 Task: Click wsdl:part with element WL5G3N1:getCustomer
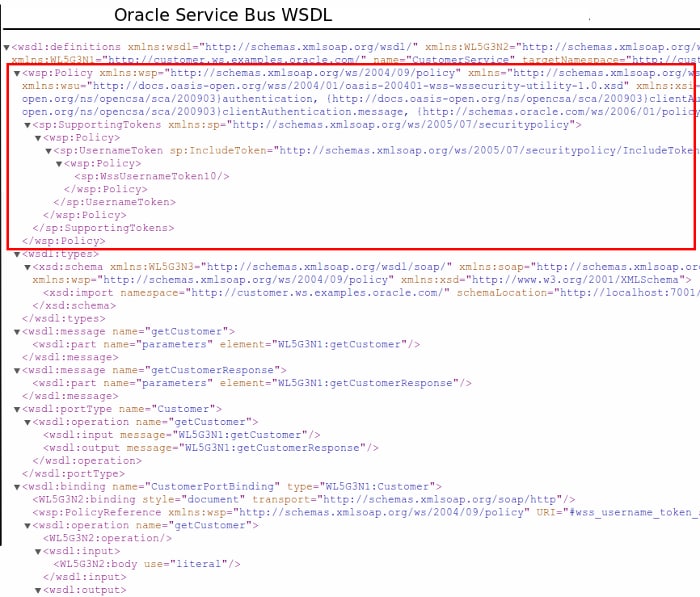(226, 345)
